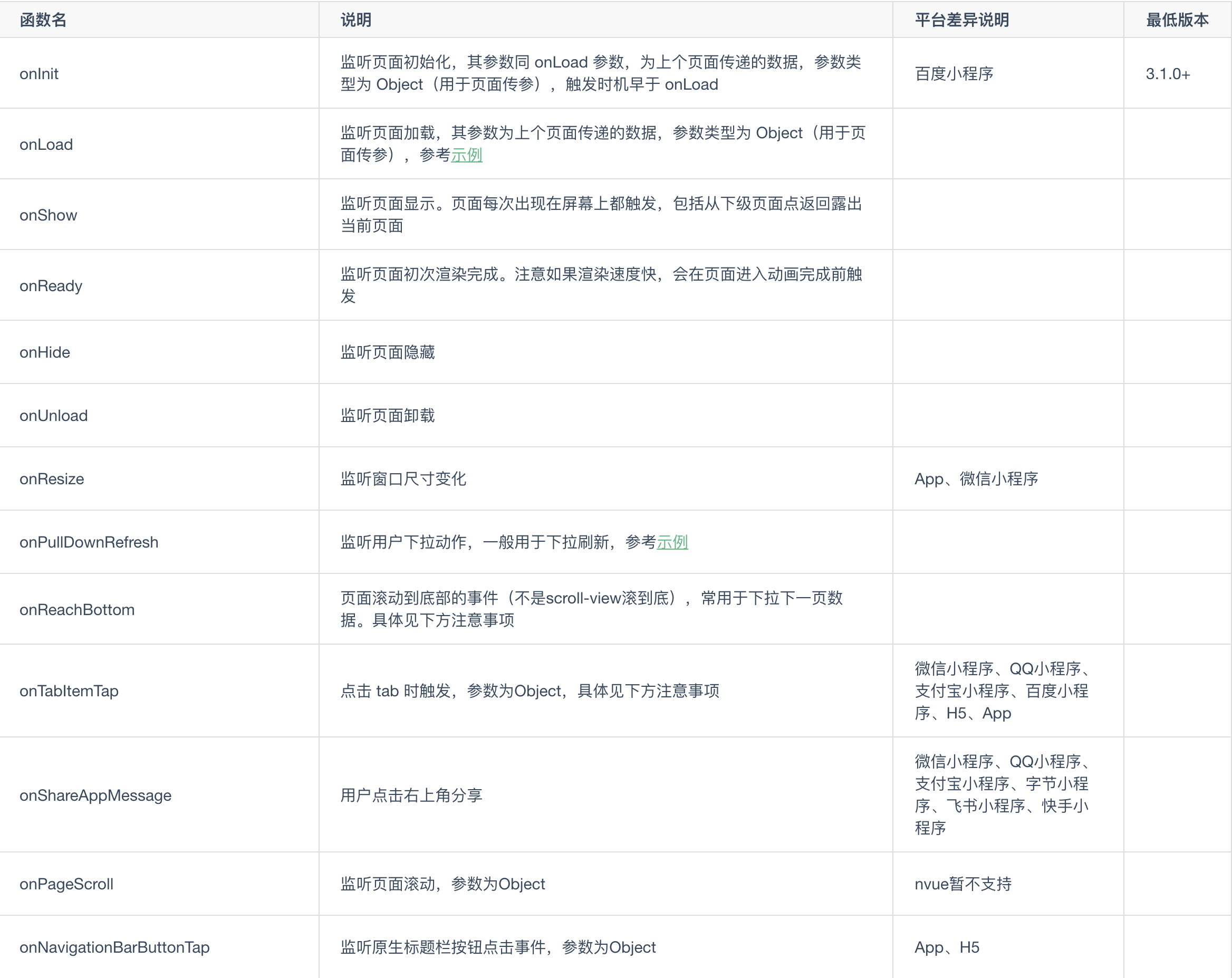
Task: Click the onPageScroll function name
Action: click(x=66, y=884)
